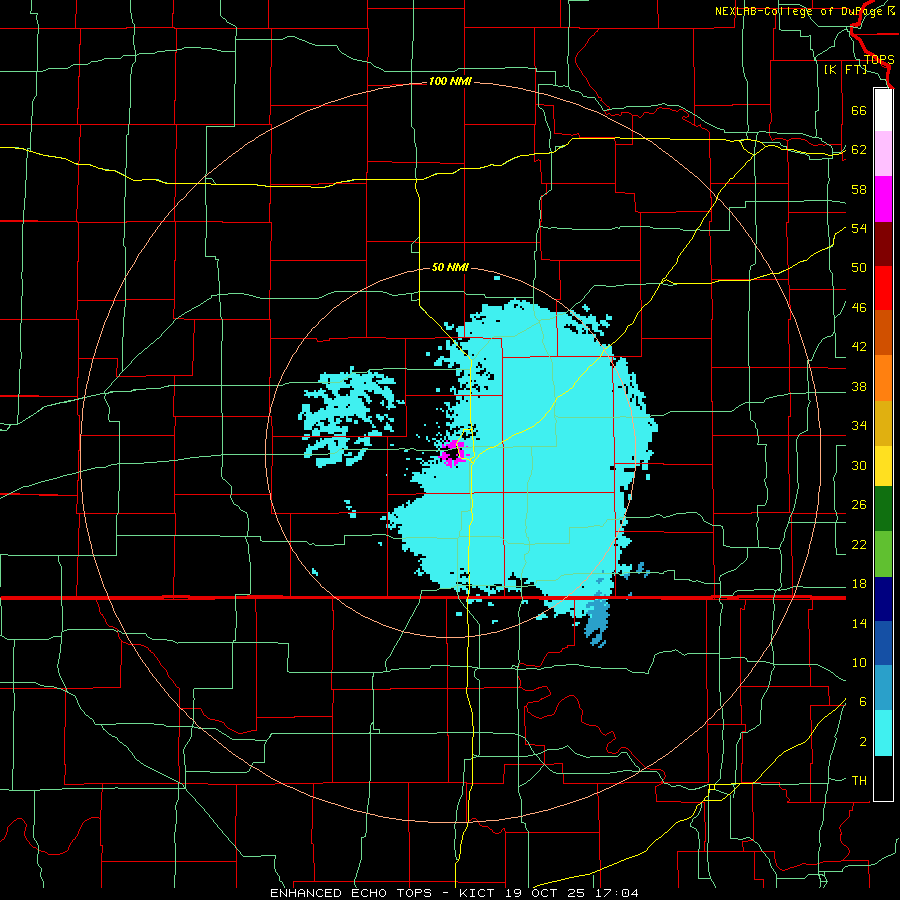
Task: Select the dark green swatch in the legend
Action: point(883,509)
